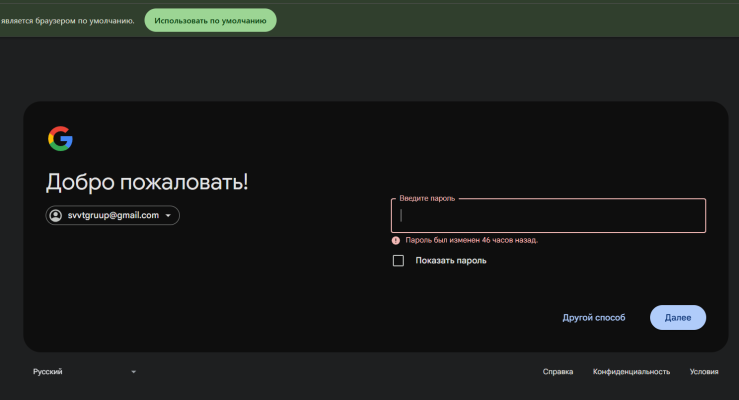This screenshot has height=400, width=739.
Task: Open the Справка help link
Action: [x=558, y=372]
